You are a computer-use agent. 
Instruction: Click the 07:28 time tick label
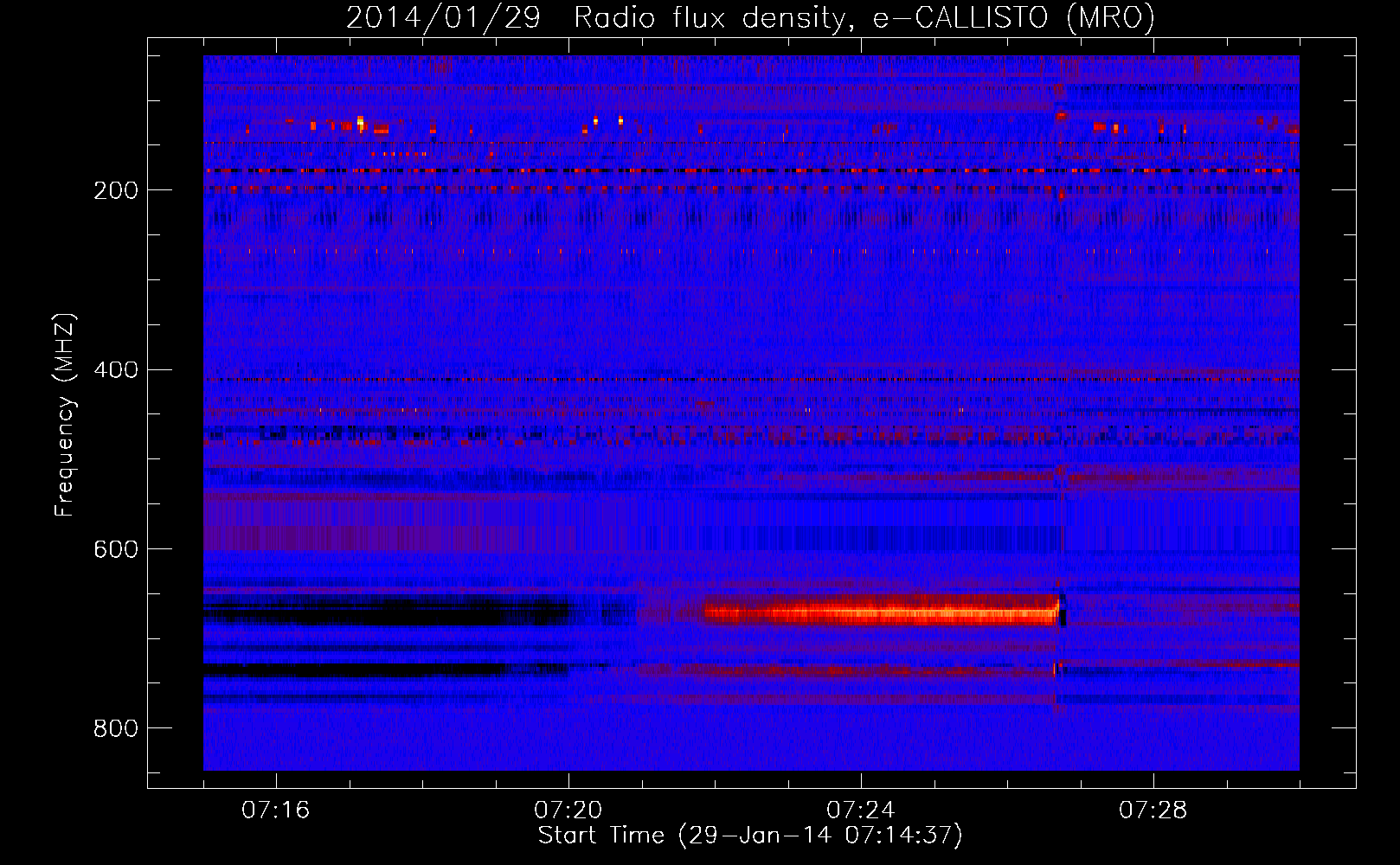pyautogui.click(x=1153, y=811)
